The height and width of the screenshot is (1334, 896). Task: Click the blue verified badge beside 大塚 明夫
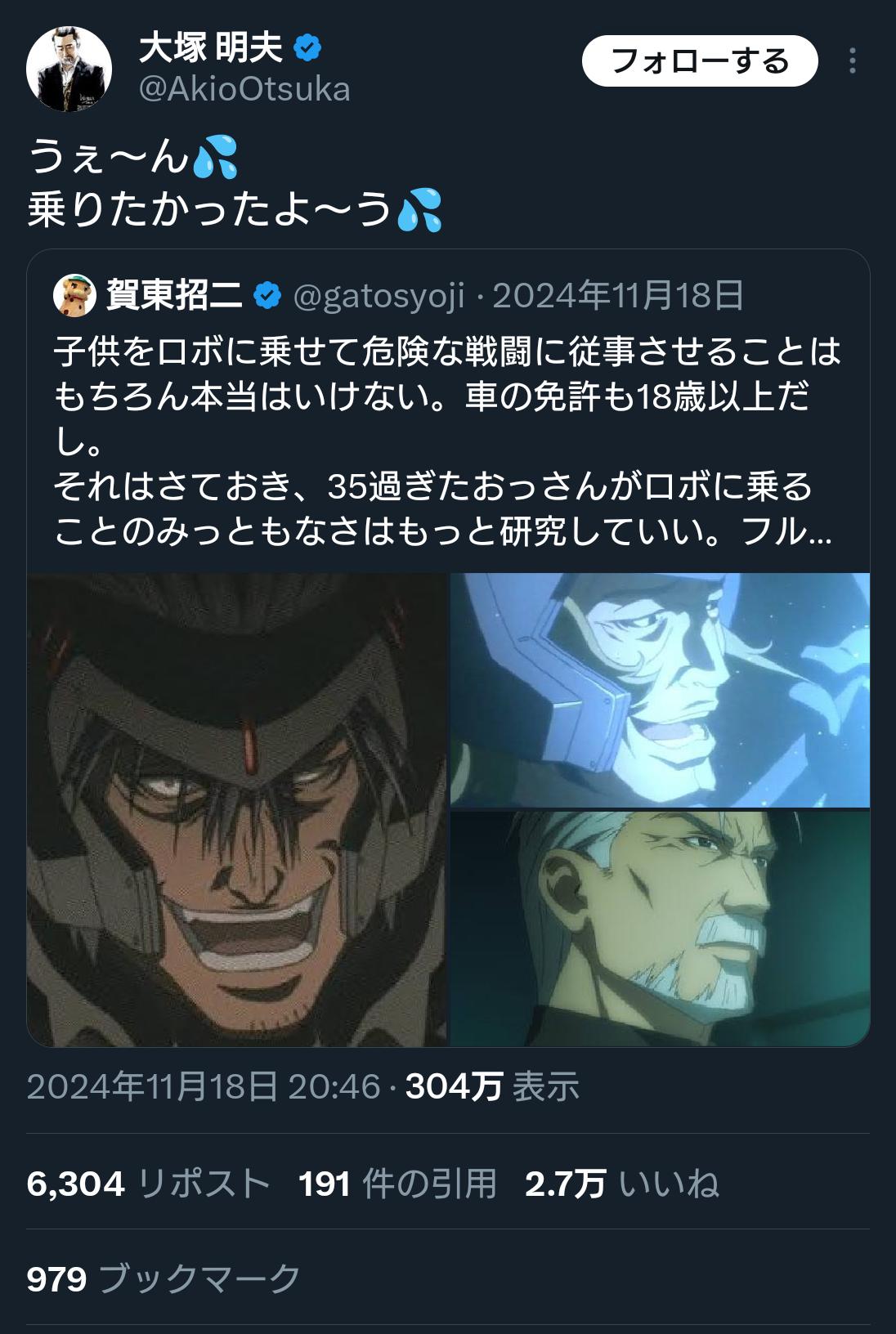pos(307,48)
